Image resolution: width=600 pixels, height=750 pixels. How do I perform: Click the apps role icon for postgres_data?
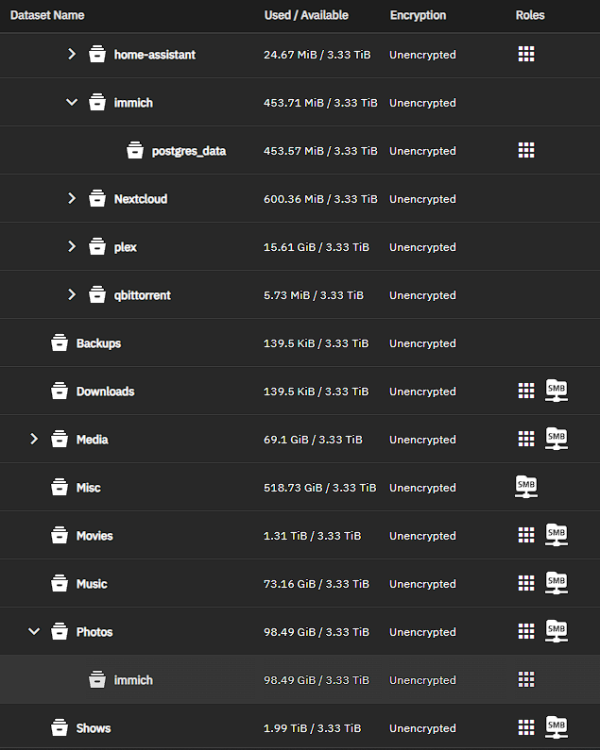pos(526,150)
